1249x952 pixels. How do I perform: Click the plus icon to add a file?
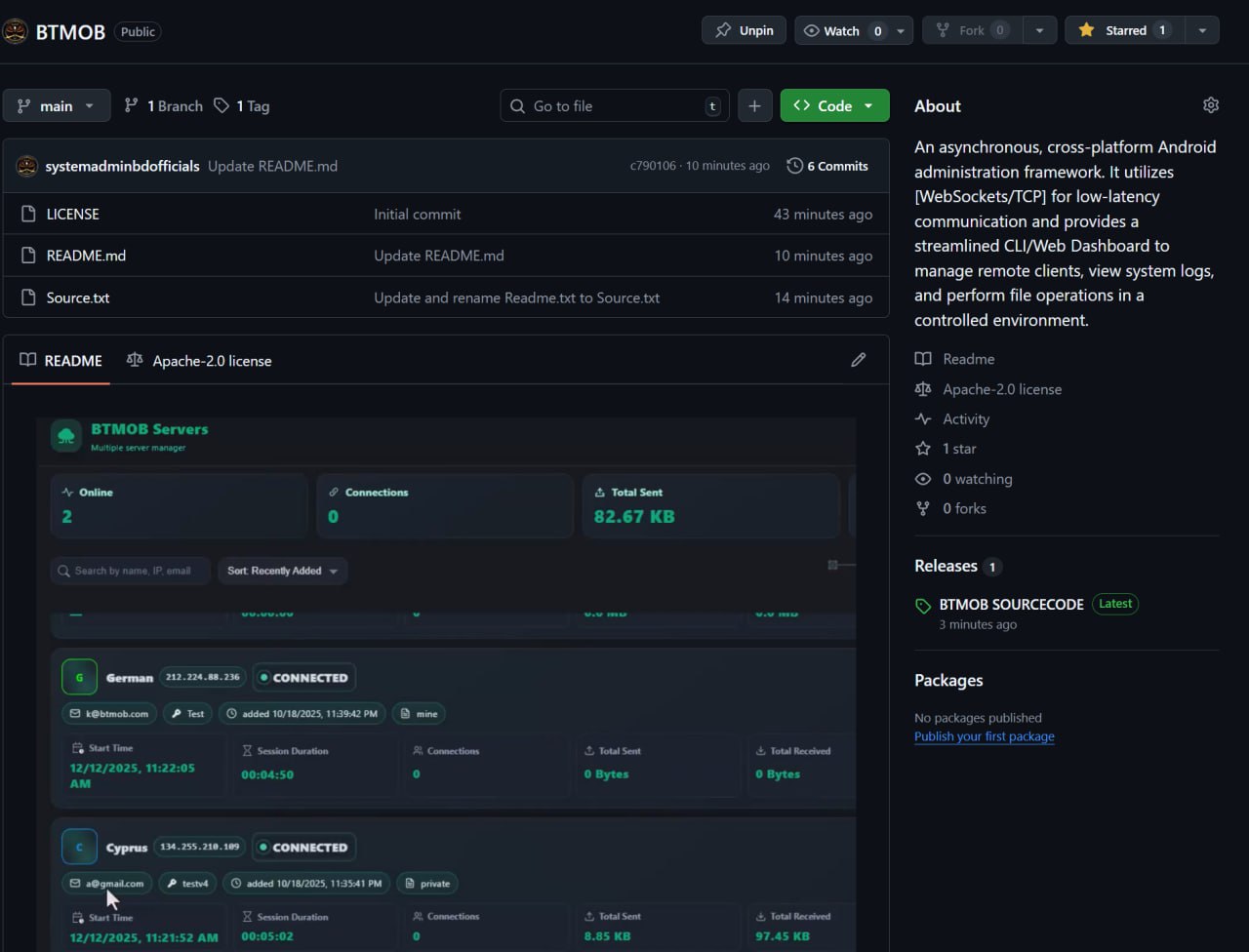tap(754, 105)
